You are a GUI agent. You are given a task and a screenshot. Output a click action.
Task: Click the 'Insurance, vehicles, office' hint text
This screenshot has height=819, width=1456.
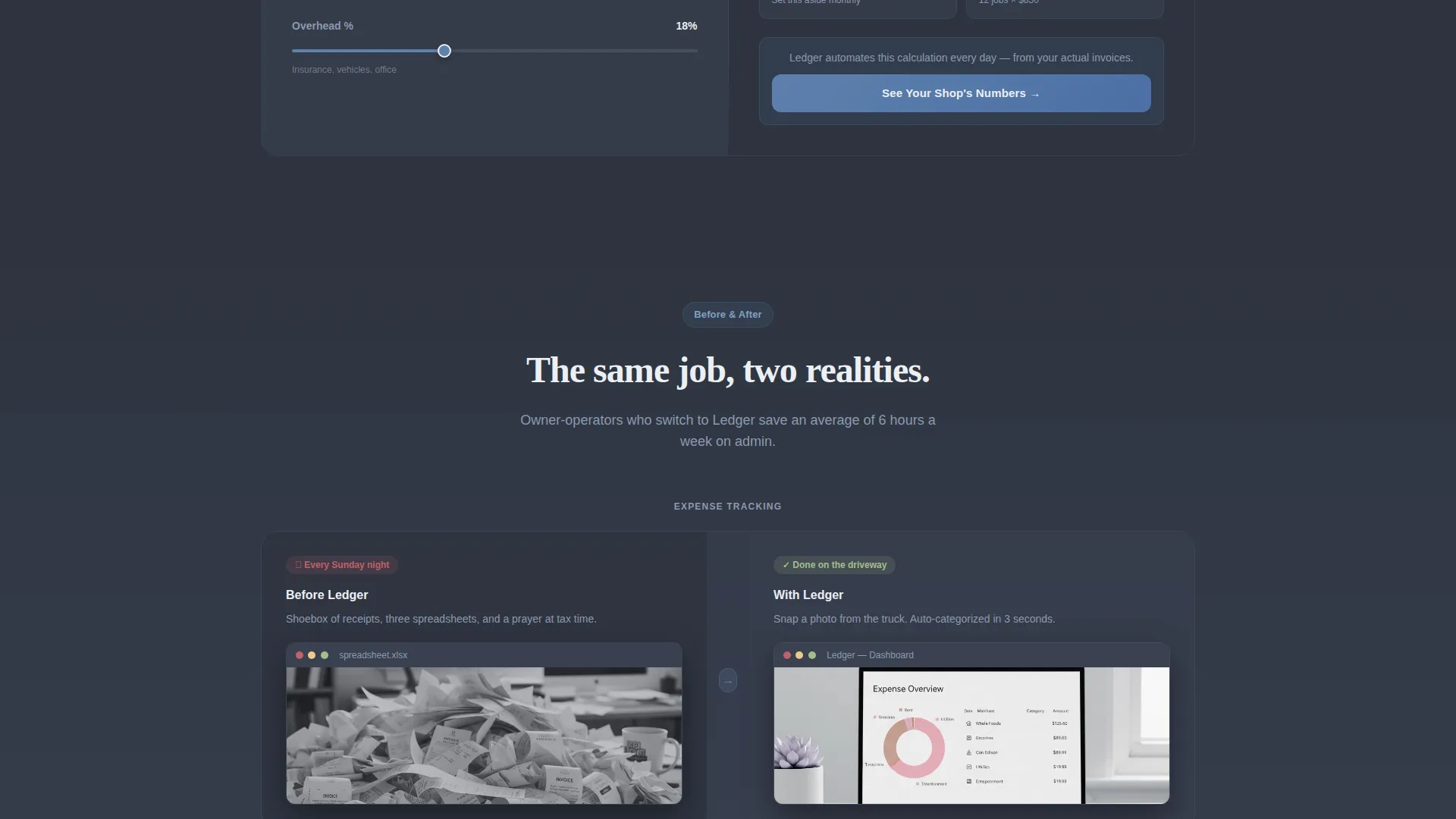pos(344,70)
